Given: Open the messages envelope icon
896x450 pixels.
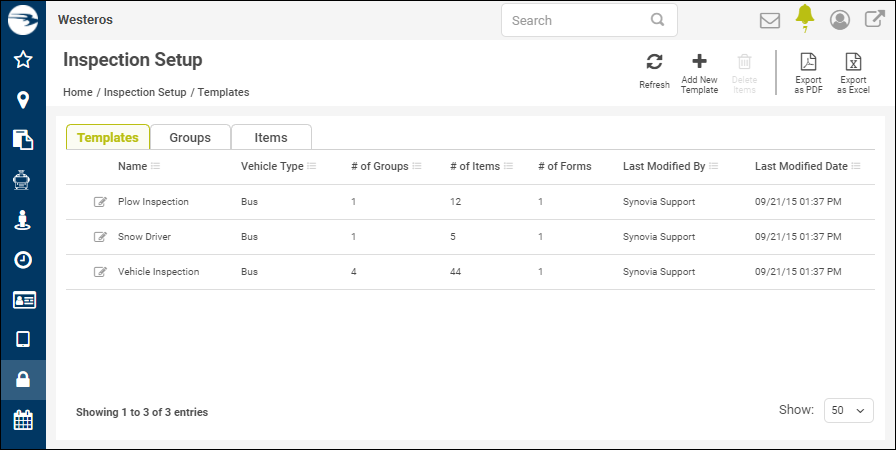Looking at the screenshot, I should click(x=770, y=20).
